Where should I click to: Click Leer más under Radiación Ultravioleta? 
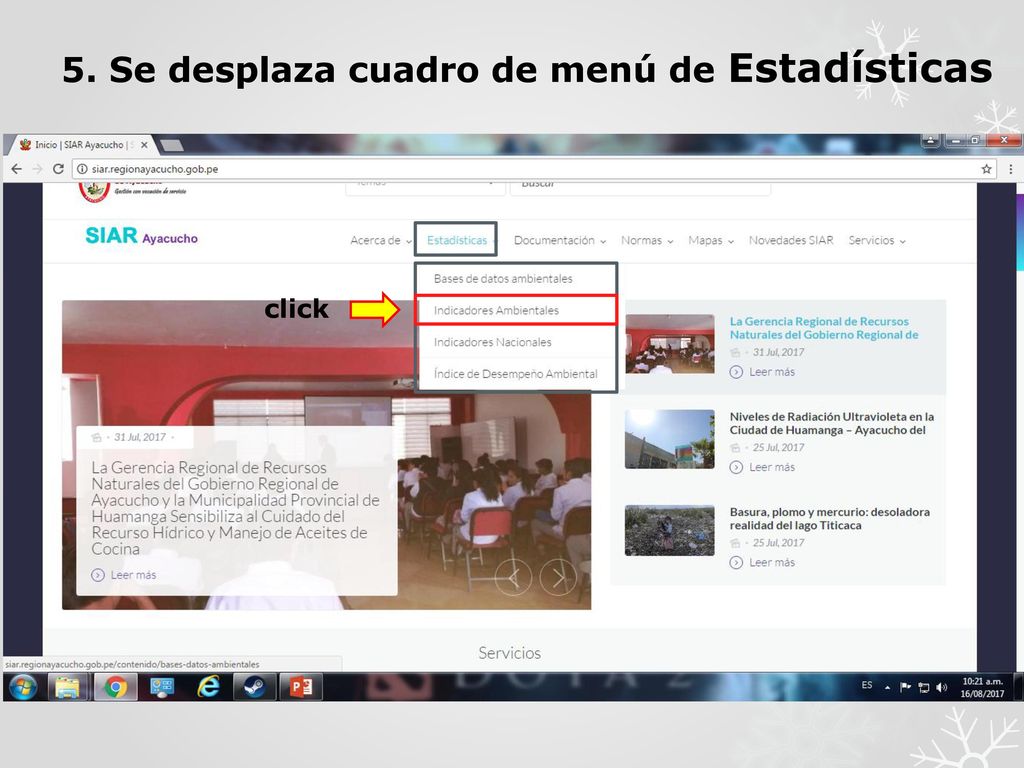[762, 467]
